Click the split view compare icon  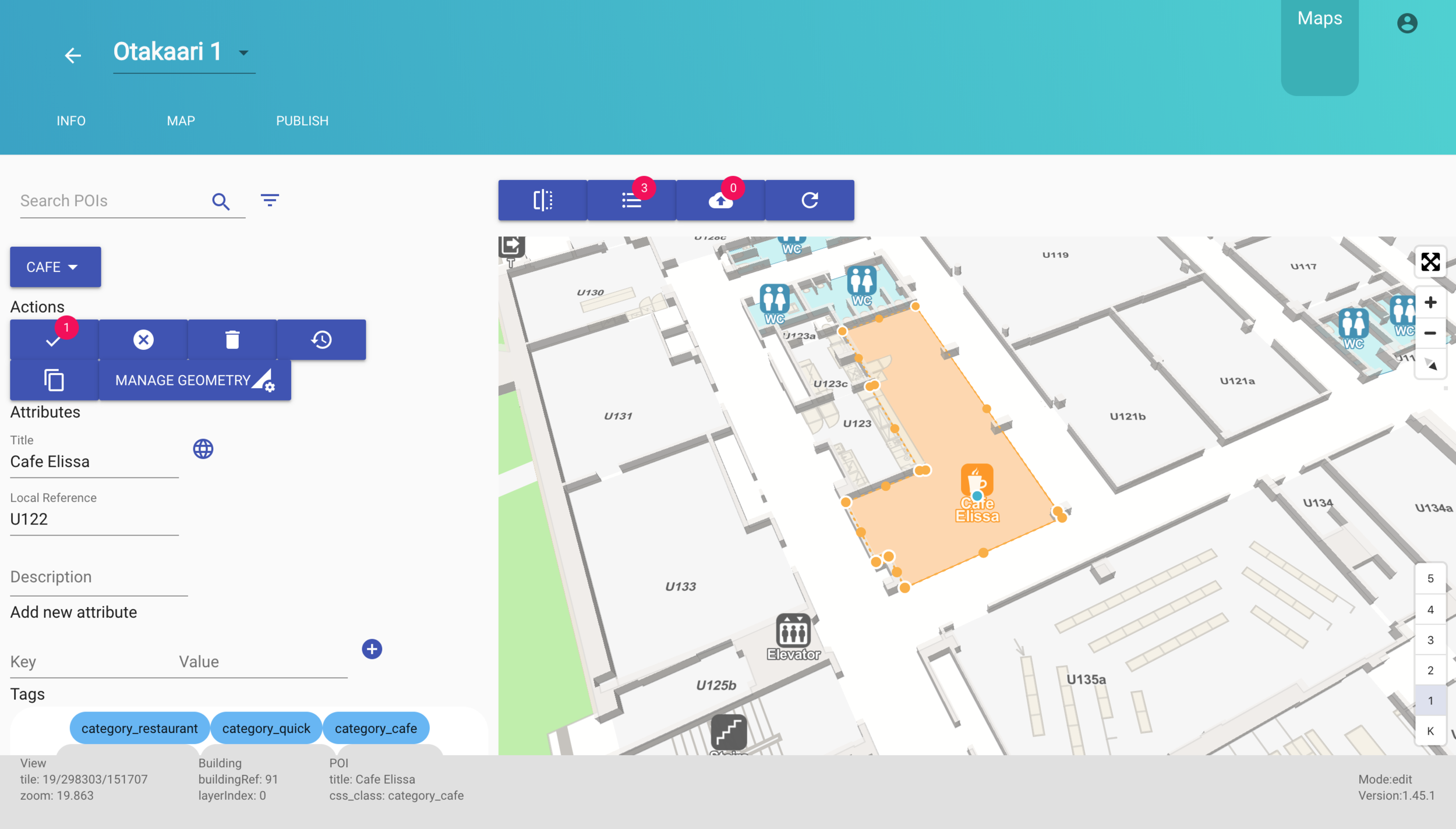coord(542,200)
